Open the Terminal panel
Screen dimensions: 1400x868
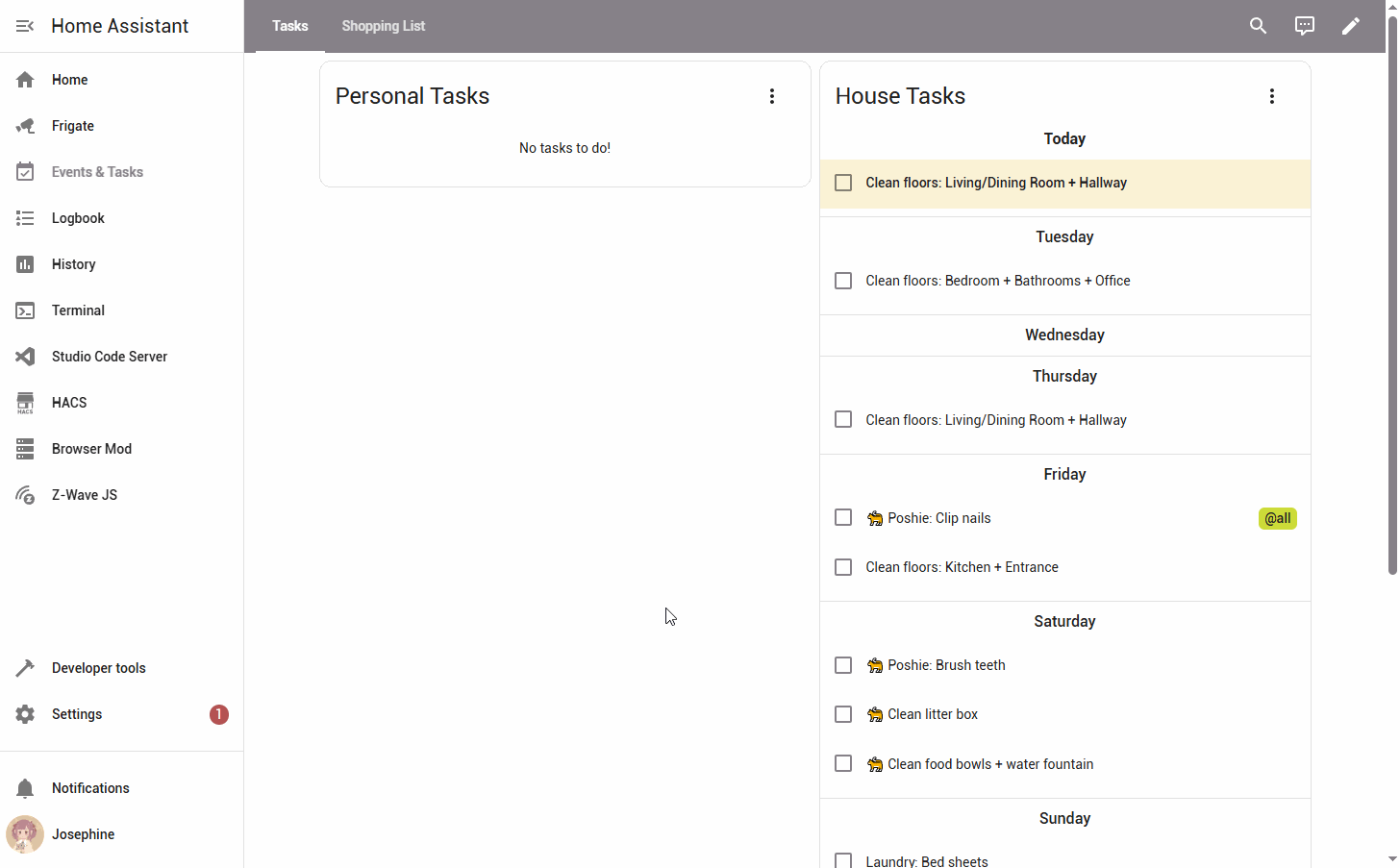point(78,310)
